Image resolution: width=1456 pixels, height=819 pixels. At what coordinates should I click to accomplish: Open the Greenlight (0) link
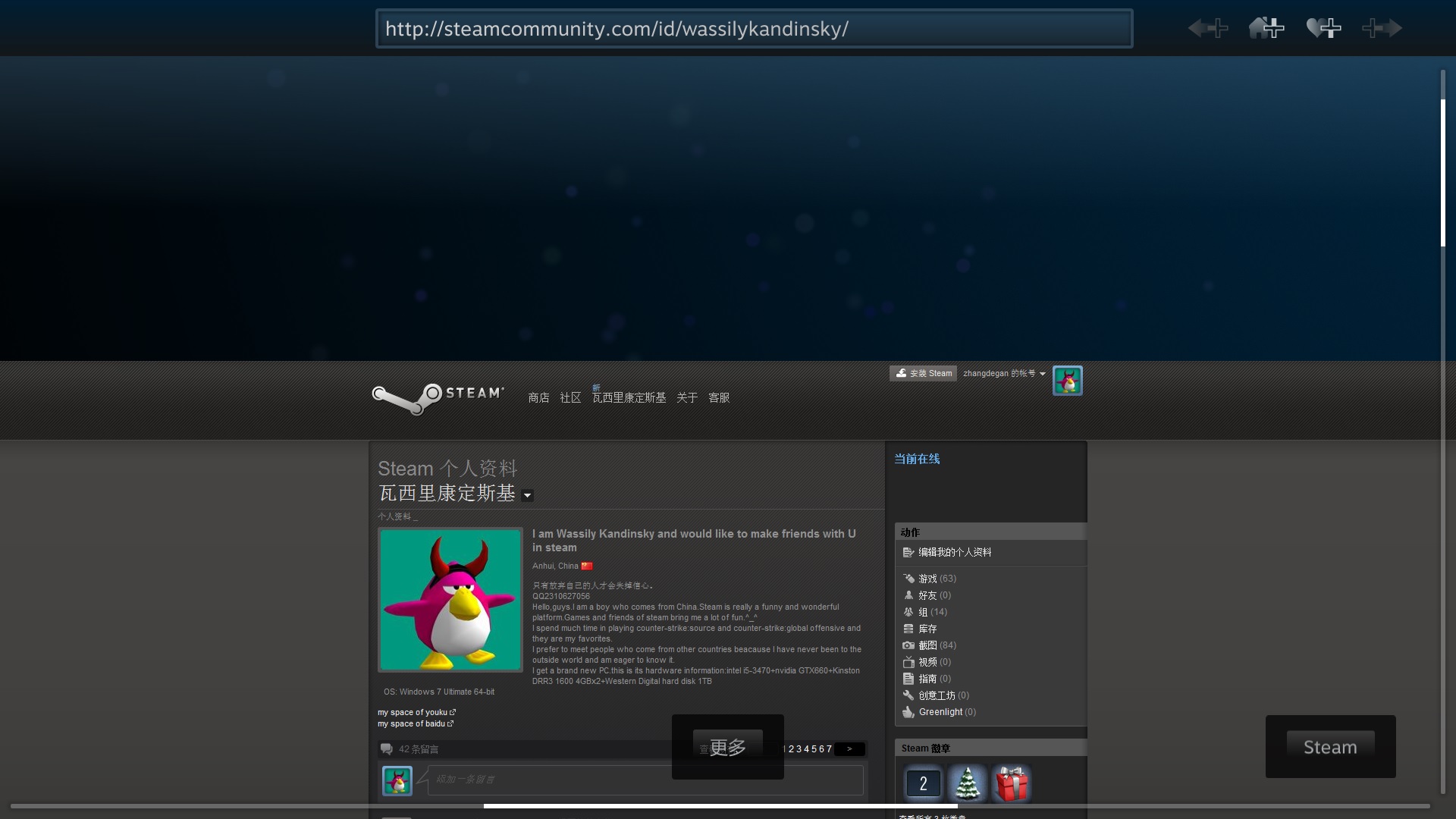pyautogui.click(x=948, y=712)
